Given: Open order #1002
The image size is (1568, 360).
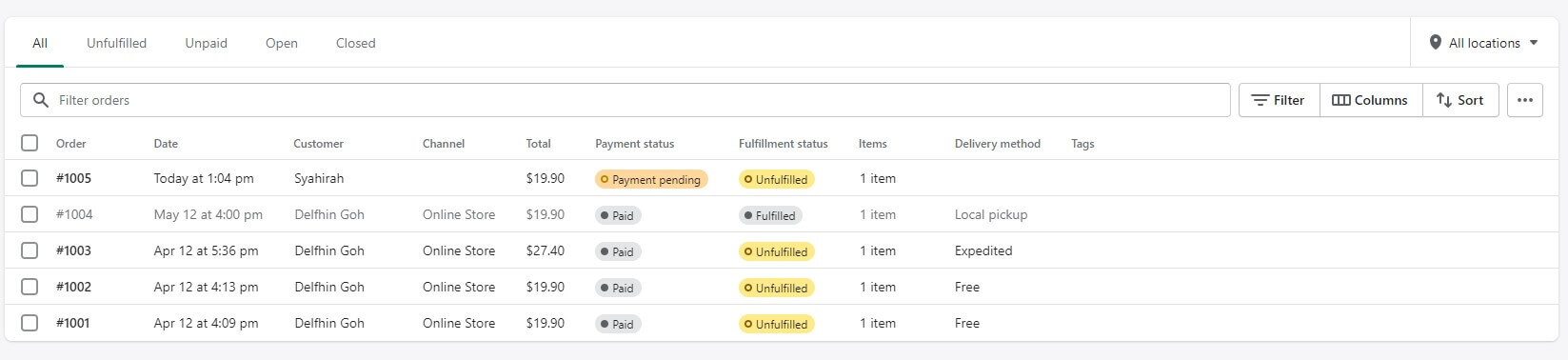Looking at the screenshot, I should pos(73,287).
